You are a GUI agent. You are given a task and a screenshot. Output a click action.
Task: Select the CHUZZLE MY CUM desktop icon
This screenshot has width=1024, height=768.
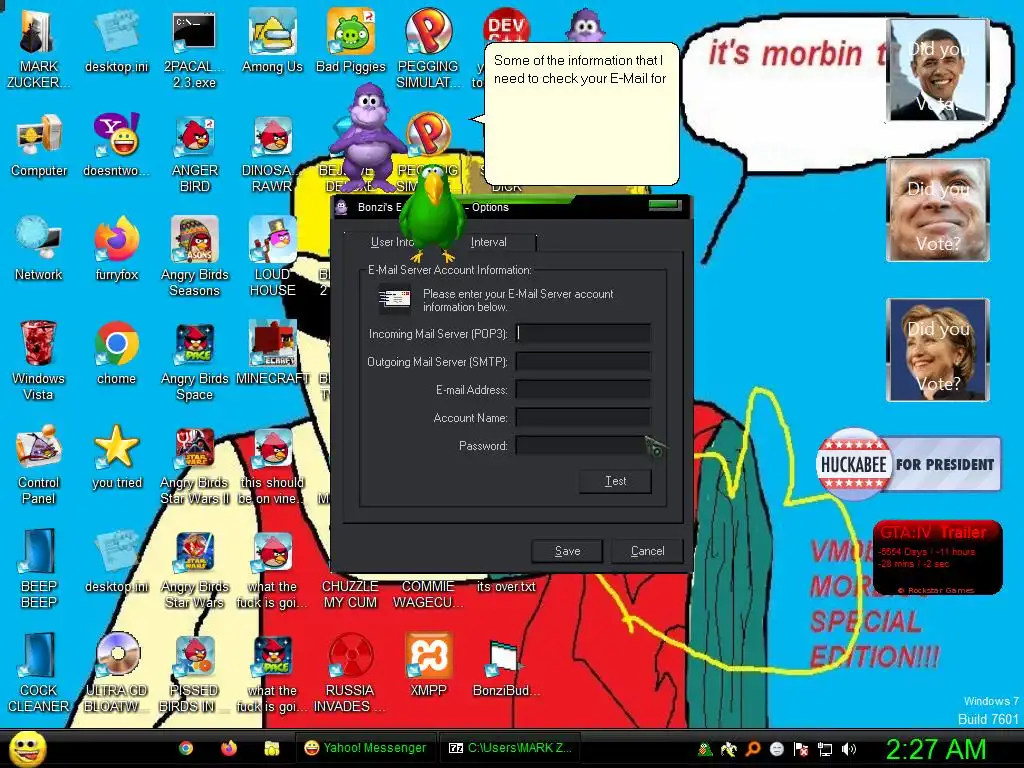click(351, 594)
